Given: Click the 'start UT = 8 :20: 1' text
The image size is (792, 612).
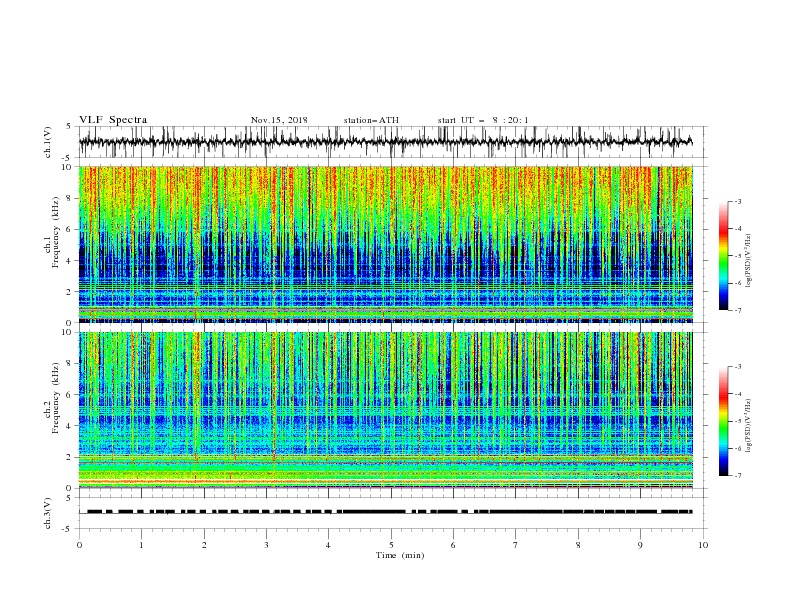Looking at the screenshot, I should (x=483, y=120).
